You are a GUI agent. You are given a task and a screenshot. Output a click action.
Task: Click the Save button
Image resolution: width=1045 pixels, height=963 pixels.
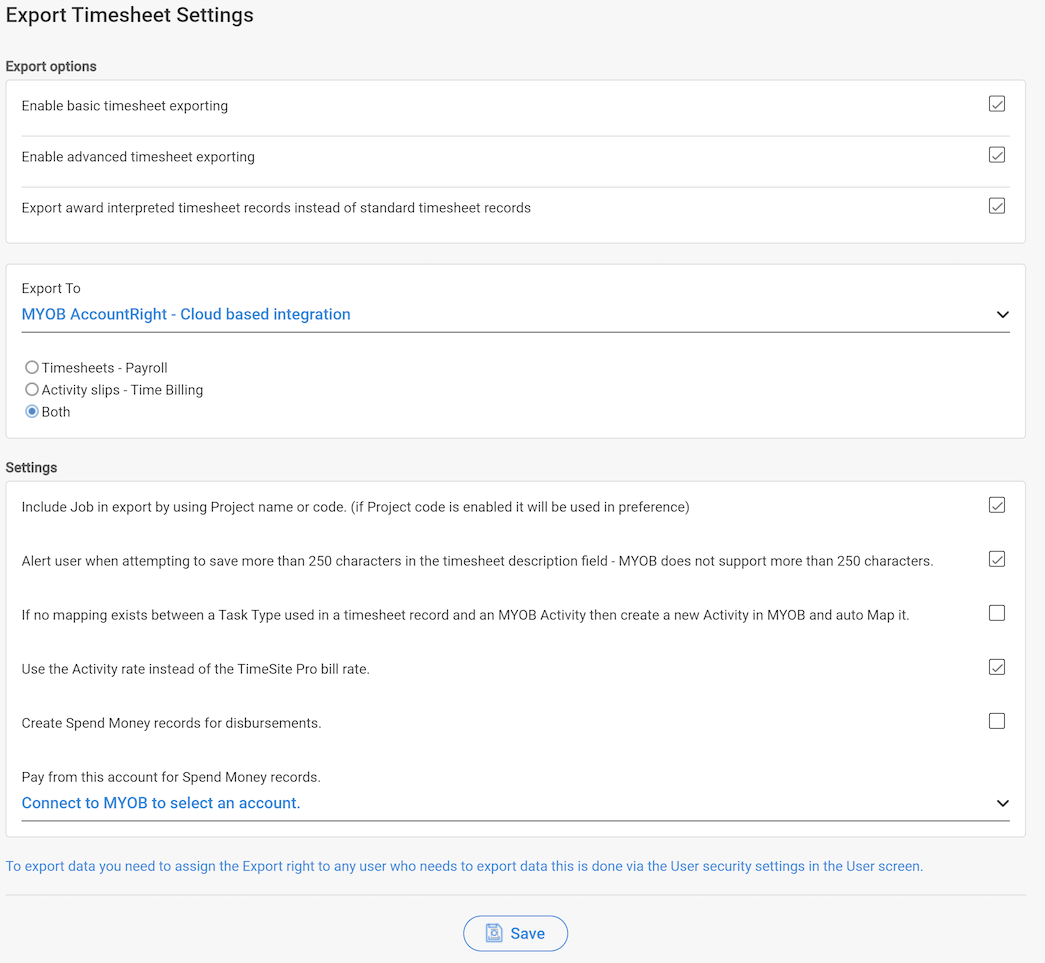pos(515,933)
